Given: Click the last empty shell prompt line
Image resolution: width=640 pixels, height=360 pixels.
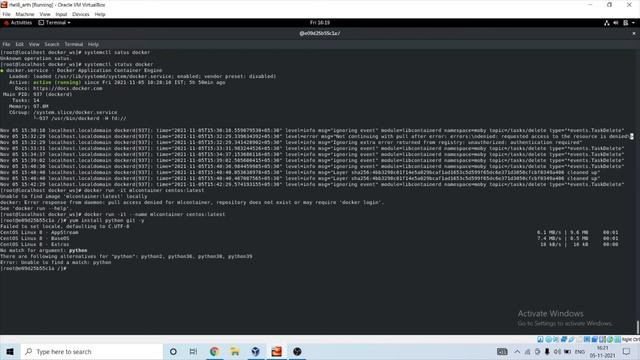Looking at the screenshot, I should 33,269.
